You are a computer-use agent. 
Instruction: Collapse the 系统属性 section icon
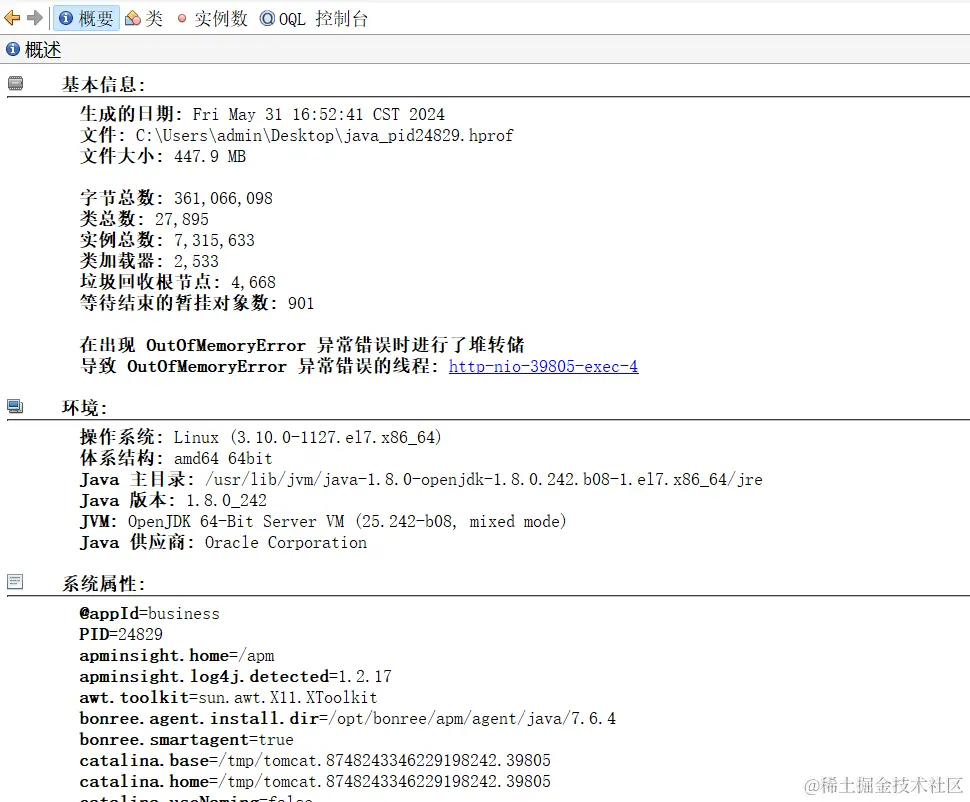pyautogui.click(x=15, y=582)
